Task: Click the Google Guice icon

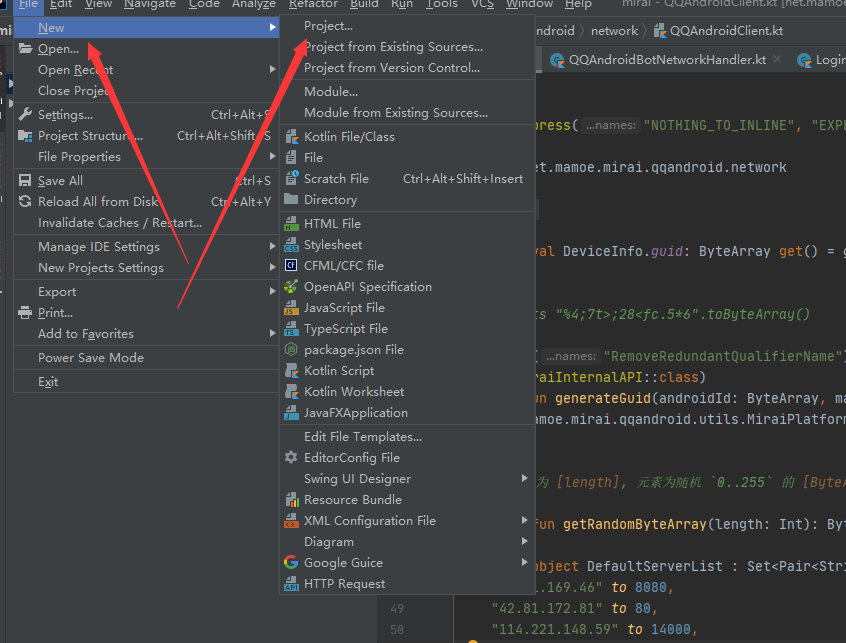Action: pyautogui.click(x=291, y=563)
